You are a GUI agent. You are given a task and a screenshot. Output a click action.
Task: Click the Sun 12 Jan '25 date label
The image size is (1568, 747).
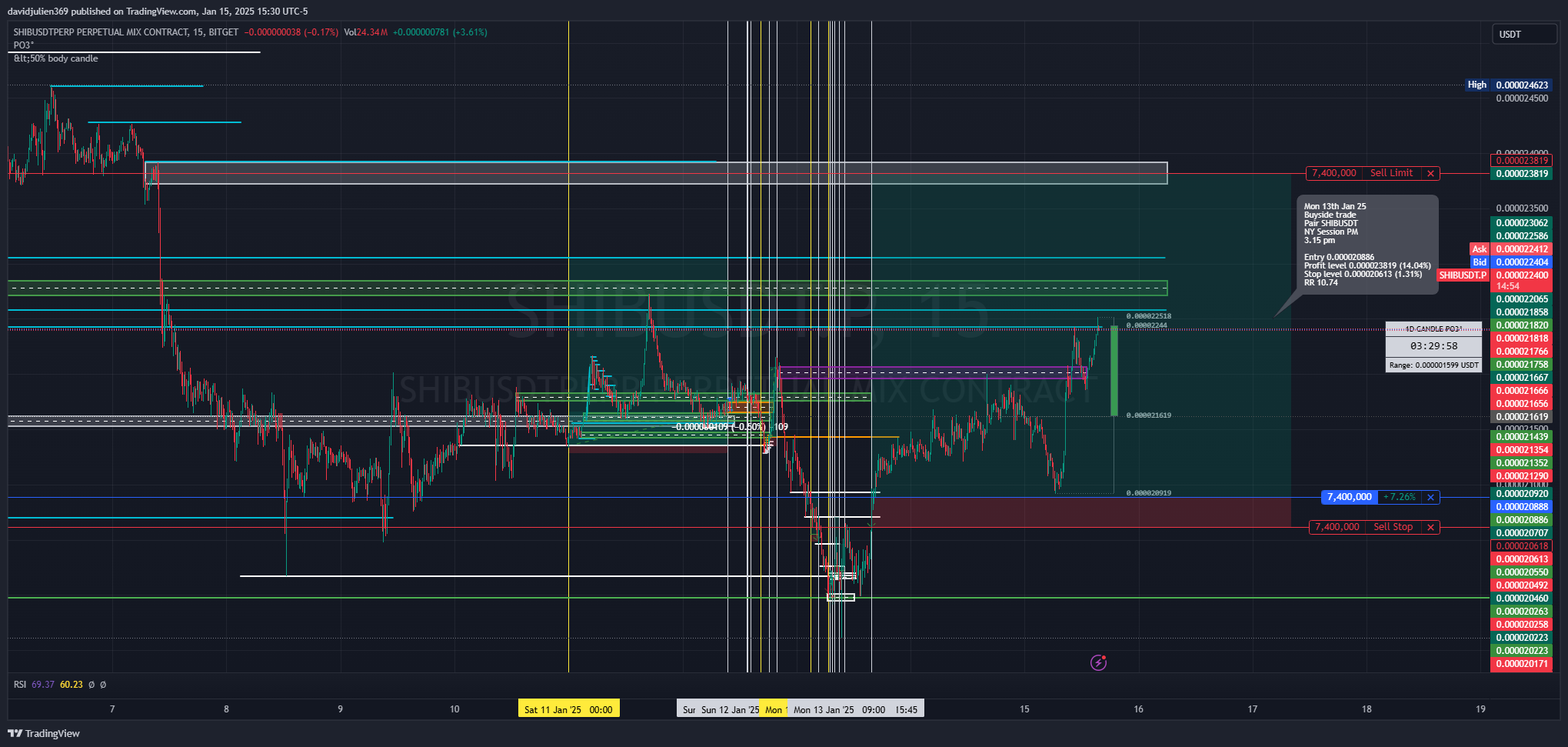[730, 709]
